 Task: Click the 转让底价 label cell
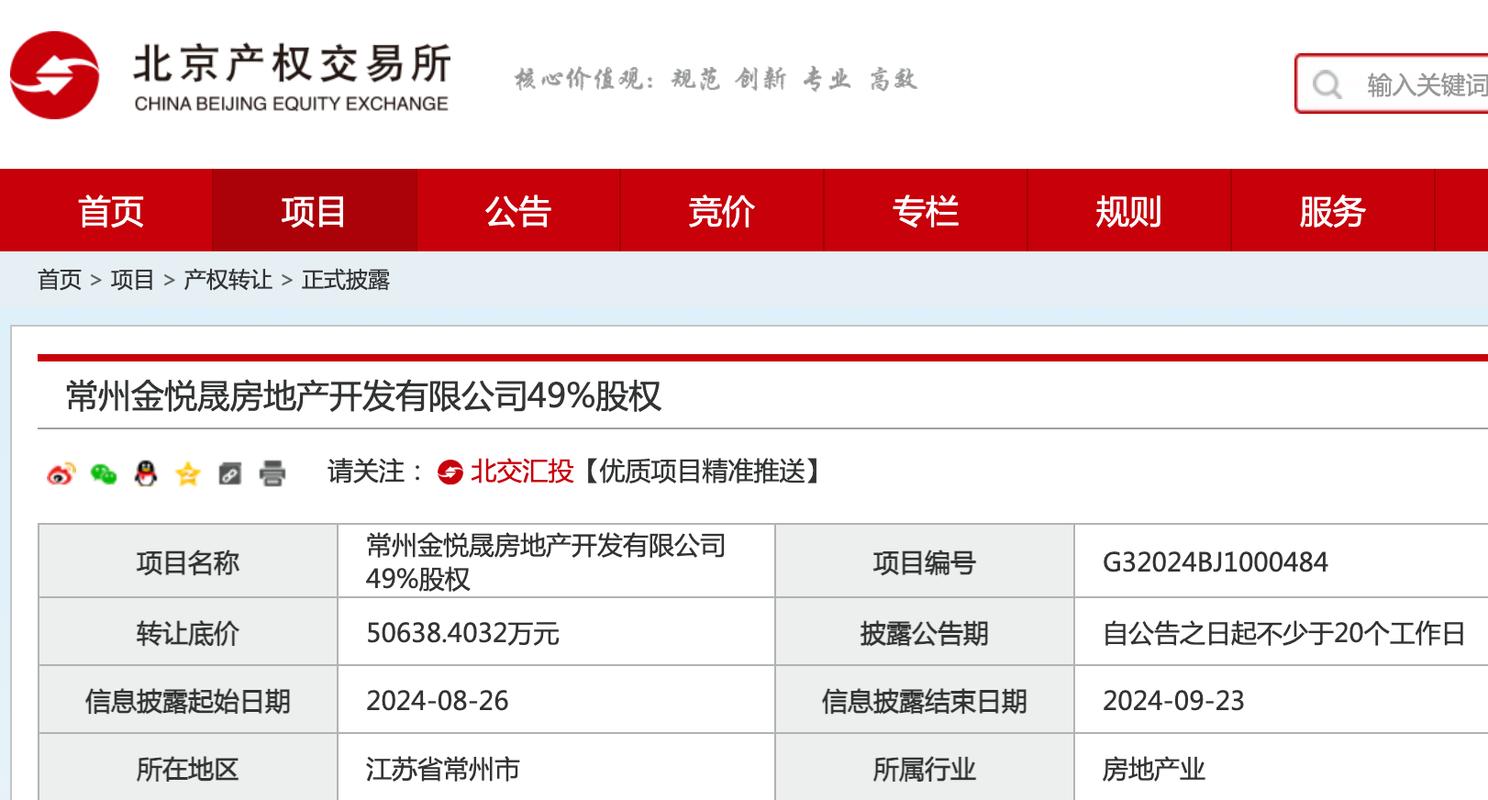click(x=188, y=633)
